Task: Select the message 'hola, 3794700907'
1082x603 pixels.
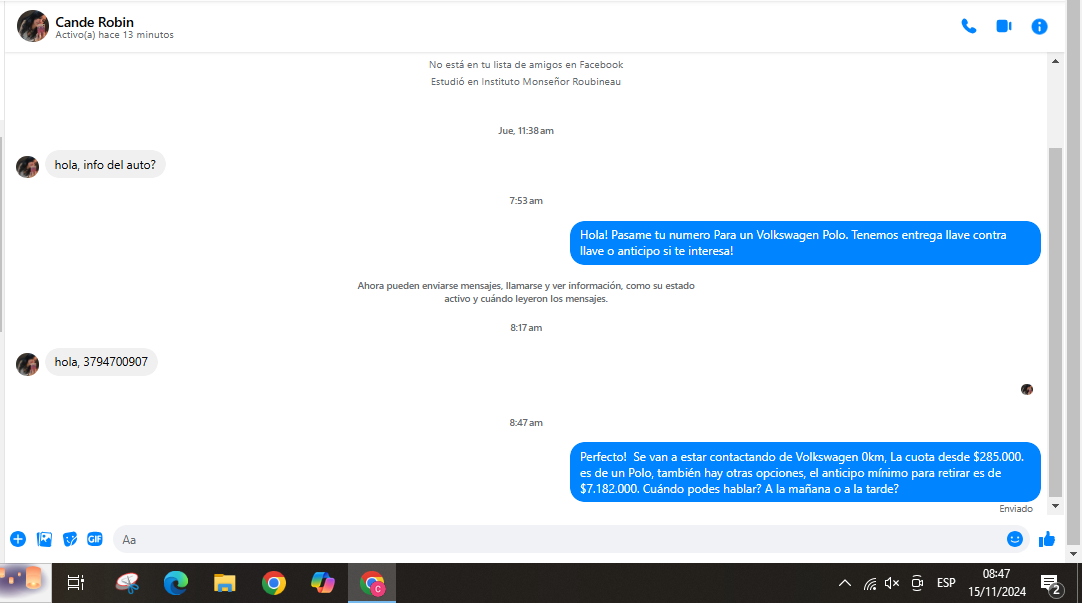Action: 101,362
